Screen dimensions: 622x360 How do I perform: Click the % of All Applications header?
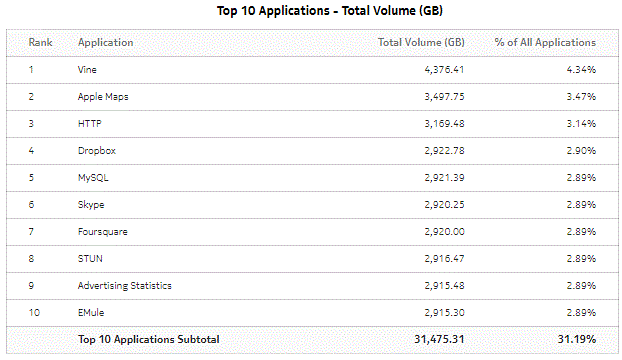[545, 42]
